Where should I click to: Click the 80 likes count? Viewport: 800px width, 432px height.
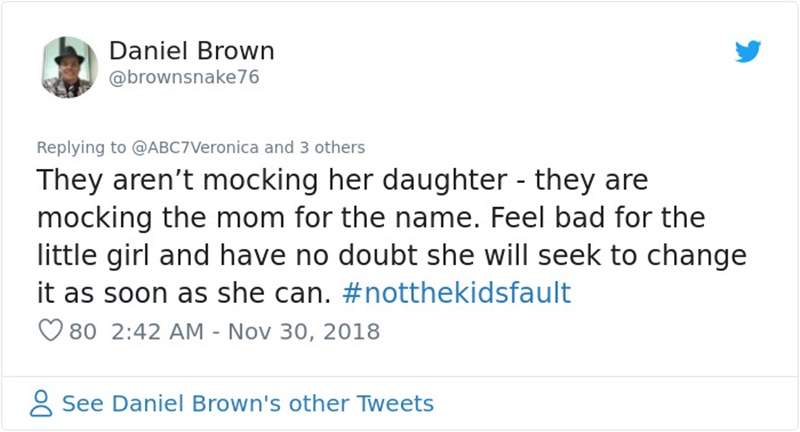click(82, 332)
